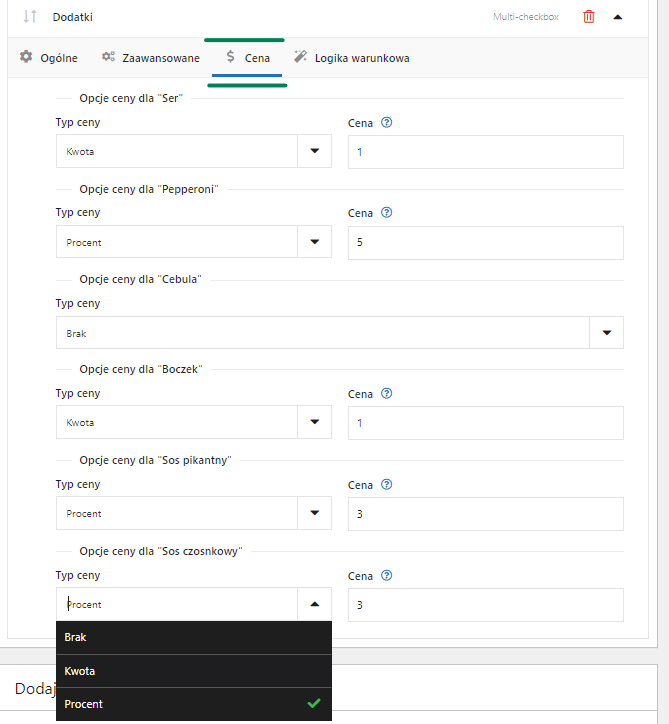Choose Kwota in the open dropdown list
This screenshot has width=669, height=724.
(194, 671)
